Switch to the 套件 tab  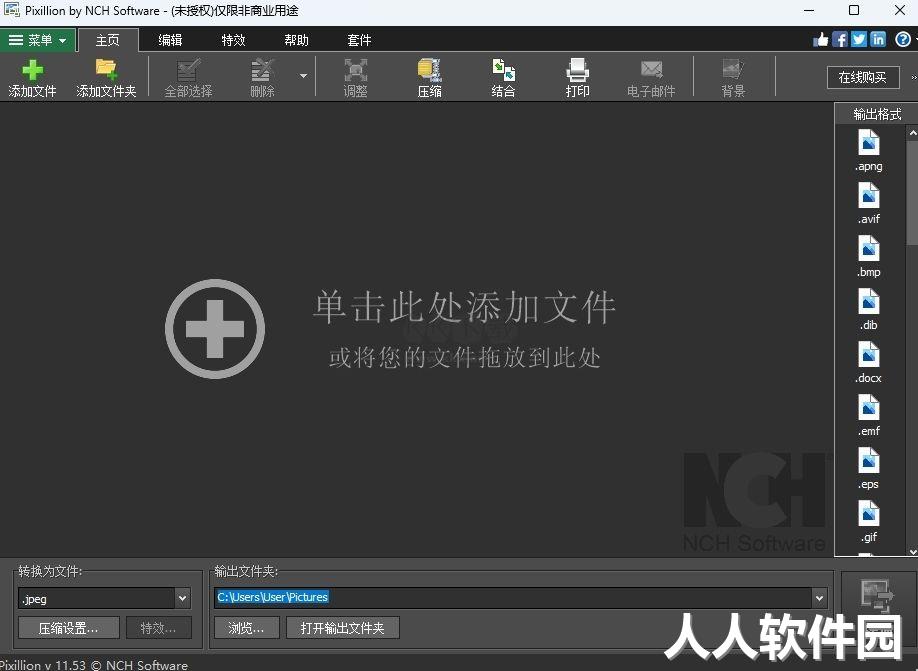point(359,40)
